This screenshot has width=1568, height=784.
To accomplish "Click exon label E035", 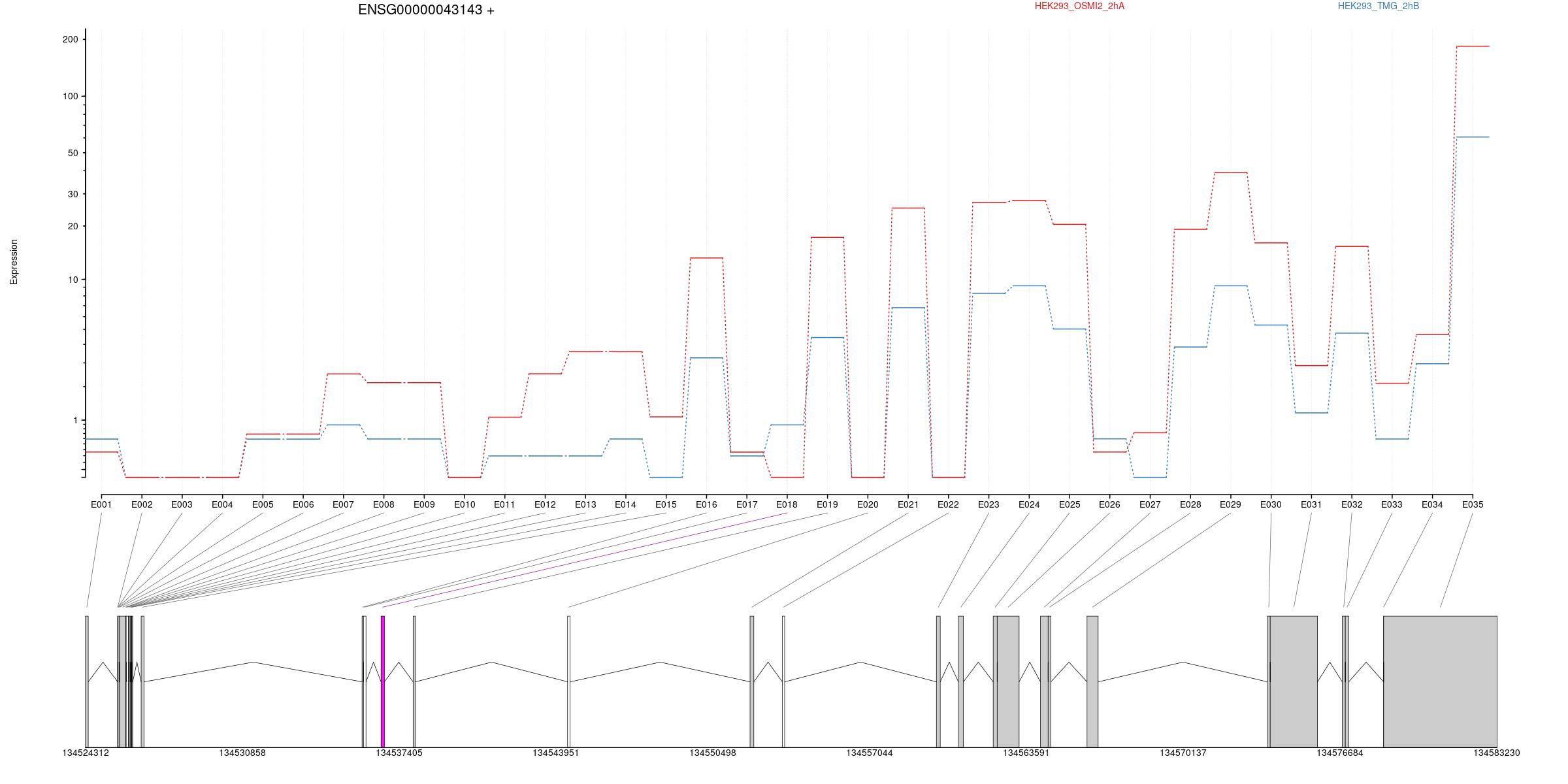I will click(1473, 504).
